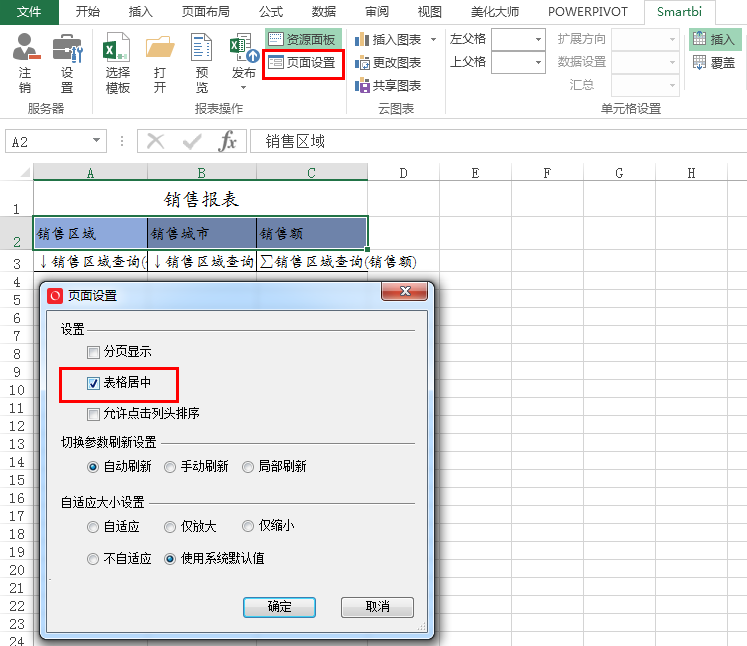Screen dimensions: 747x646
Task: Open the 左父格 dropdown
Action: click(x=538, y=39)
